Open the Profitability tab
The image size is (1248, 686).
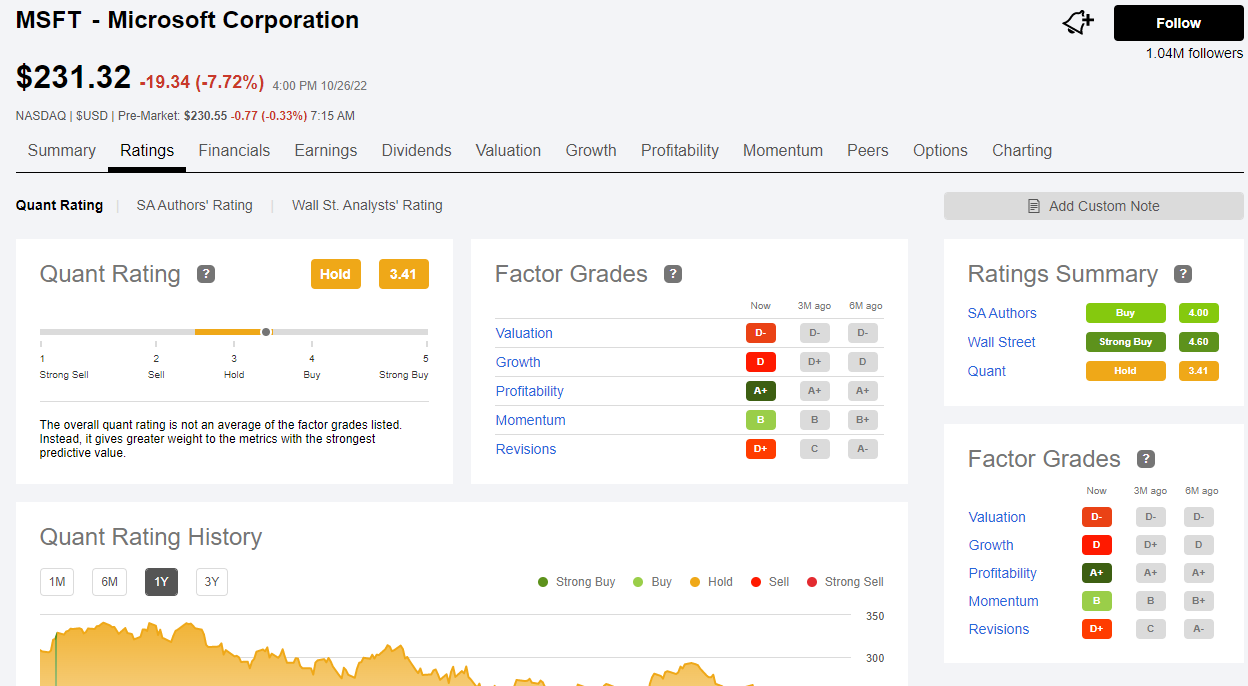click(x=680, y=151)
